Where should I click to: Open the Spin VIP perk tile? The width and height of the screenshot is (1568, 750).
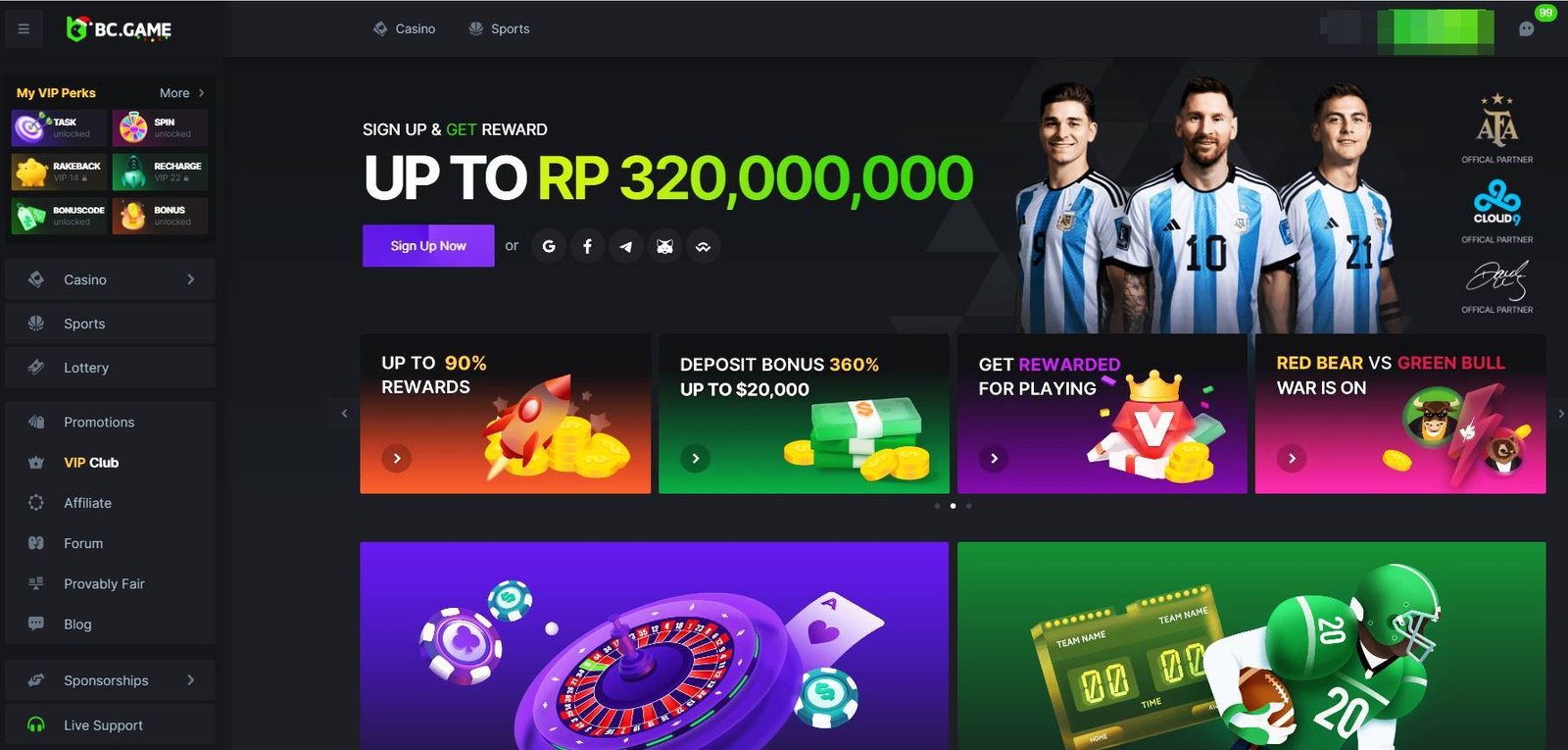click(160, 127)
